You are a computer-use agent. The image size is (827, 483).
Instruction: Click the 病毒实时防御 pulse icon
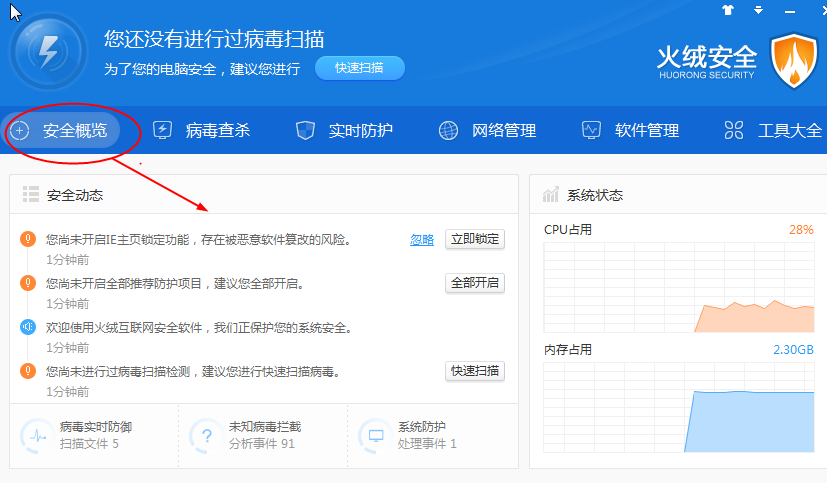click(x=37, y=436)
